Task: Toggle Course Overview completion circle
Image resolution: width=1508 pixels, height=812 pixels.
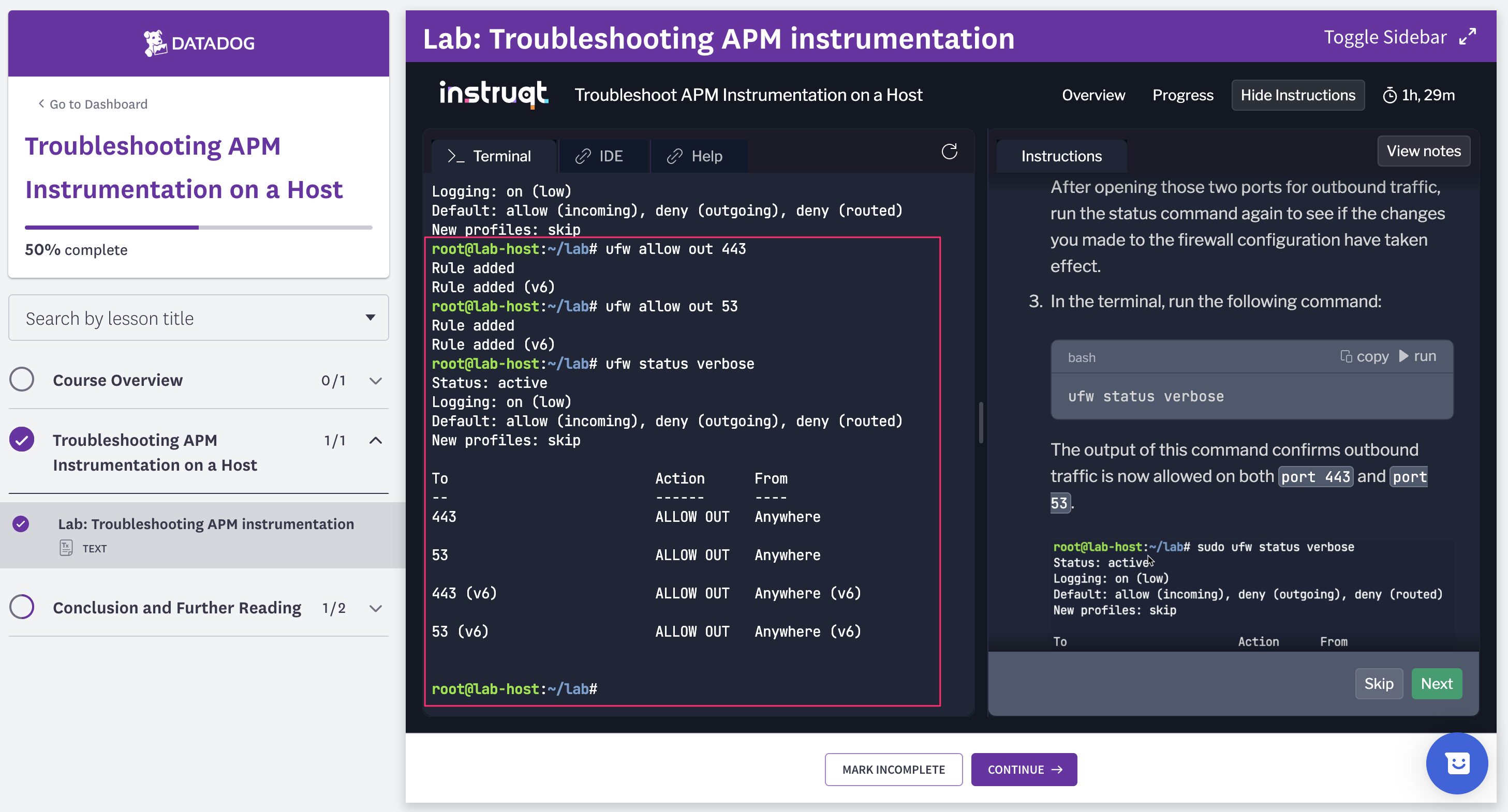Action: pyautogui.click(x=22, y=379)
